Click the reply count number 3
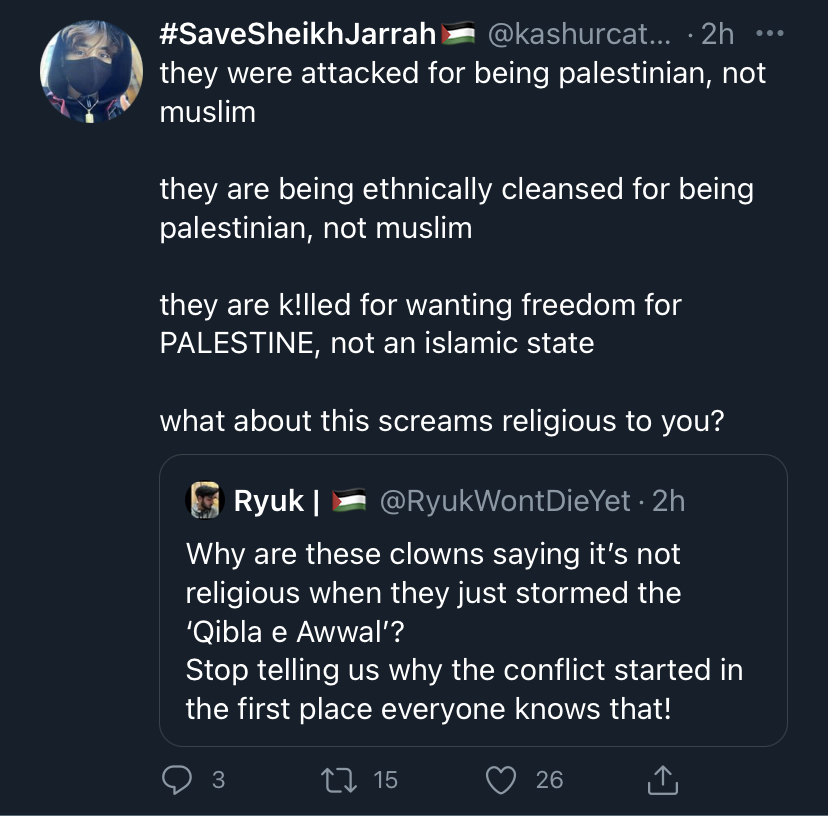 tap(218, 779)
